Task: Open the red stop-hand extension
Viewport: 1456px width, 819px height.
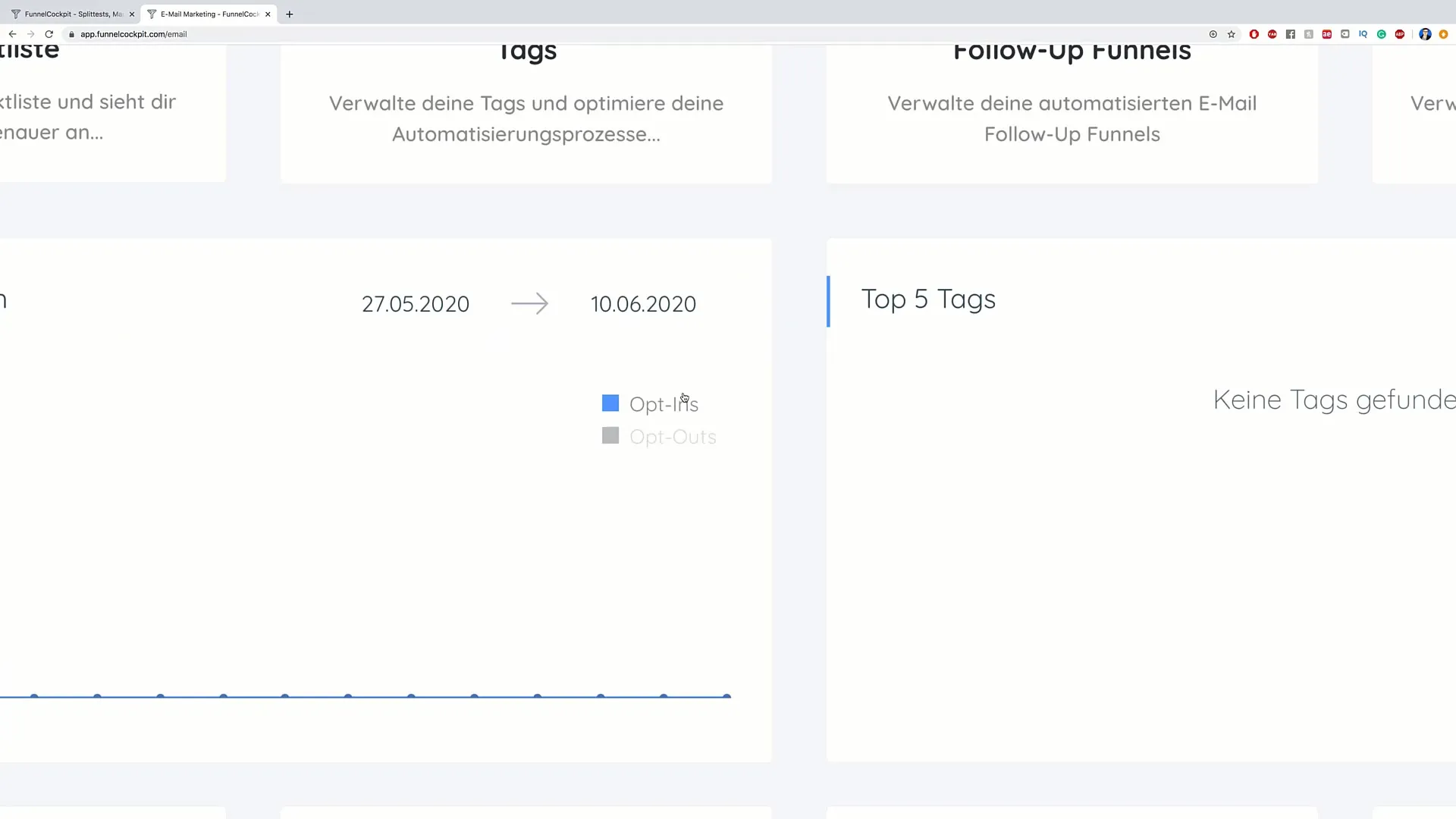Action: pyautogui.click(x=1254, y=34)
